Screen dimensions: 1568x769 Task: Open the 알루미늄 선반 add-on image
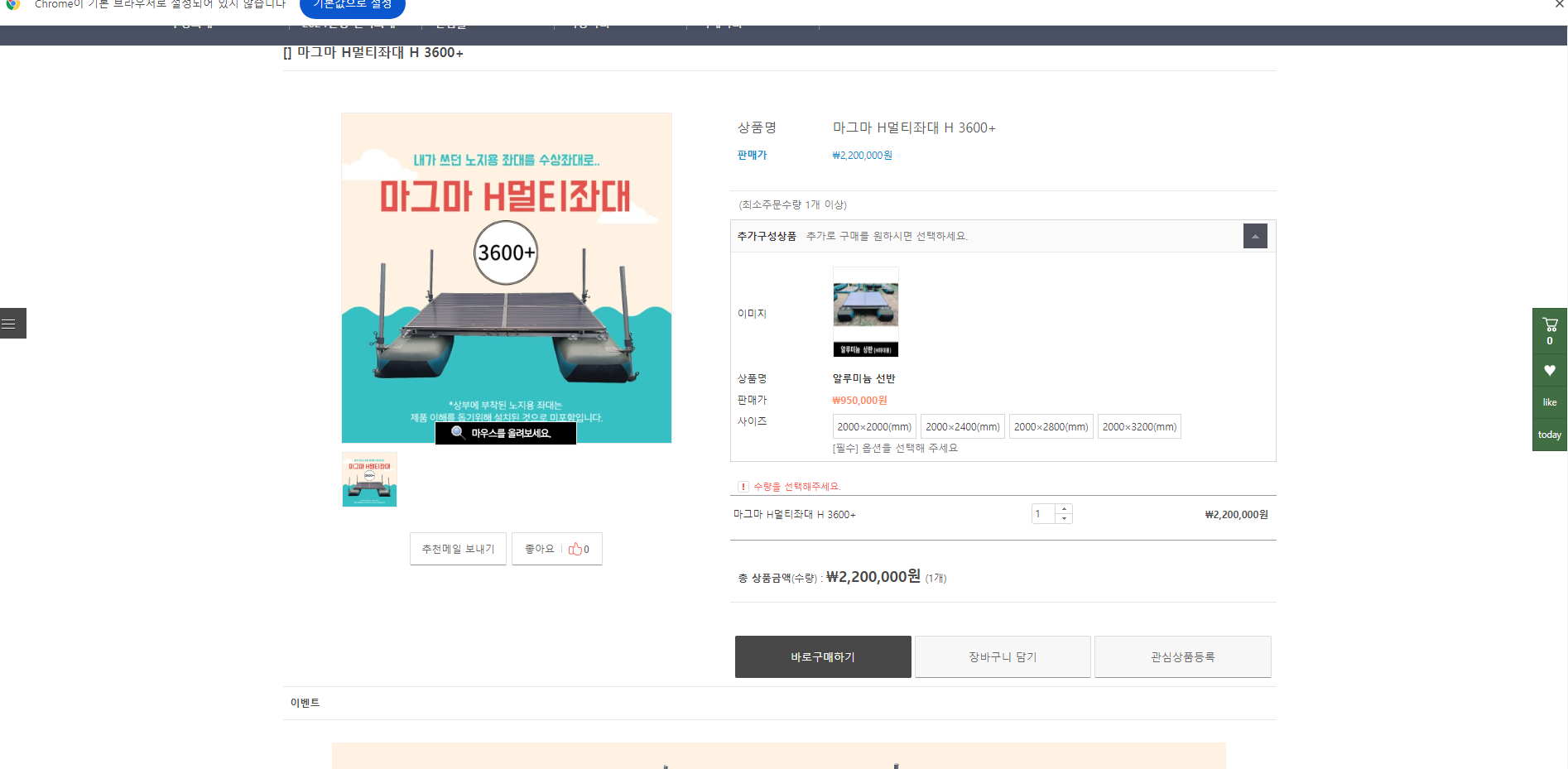(865, 312)
